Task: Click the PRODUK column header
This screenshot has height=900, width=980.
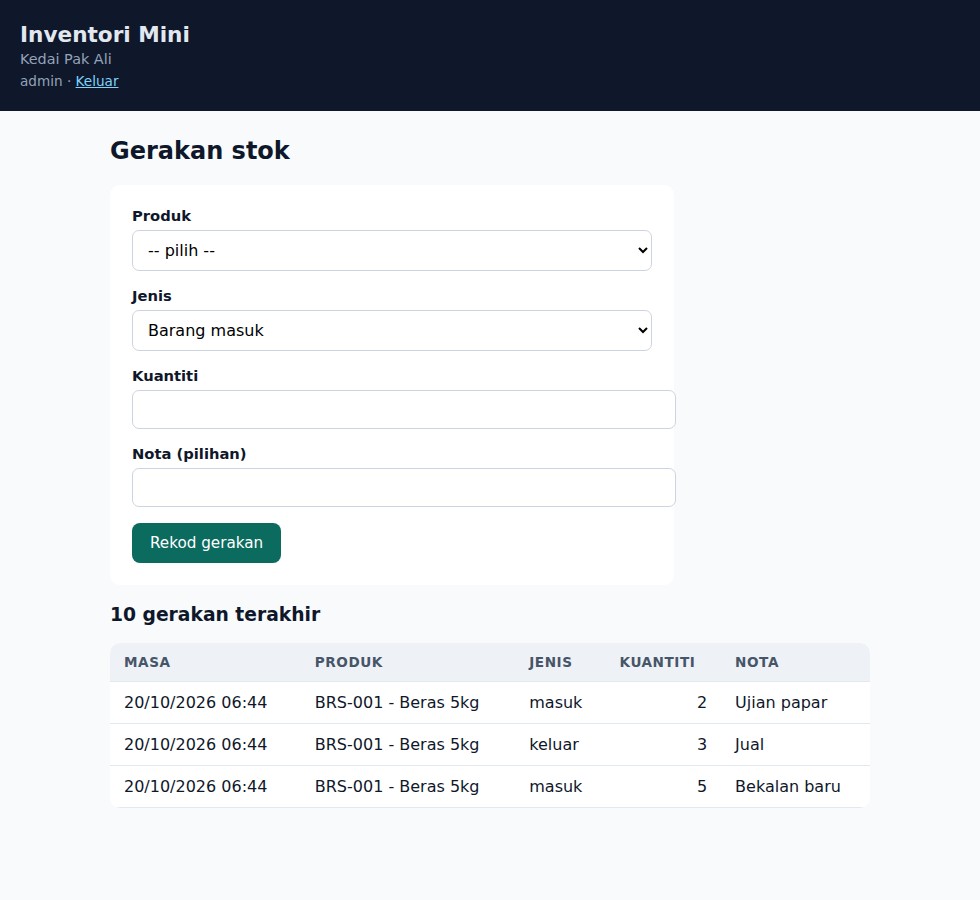Action: point(349,662)
